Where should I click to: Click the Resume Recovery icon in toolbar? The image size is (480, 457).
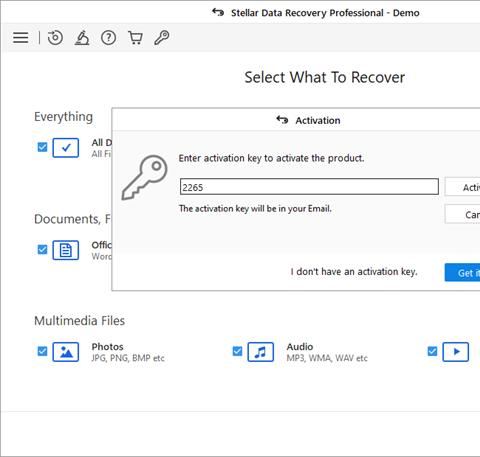(x=55, y=37)
